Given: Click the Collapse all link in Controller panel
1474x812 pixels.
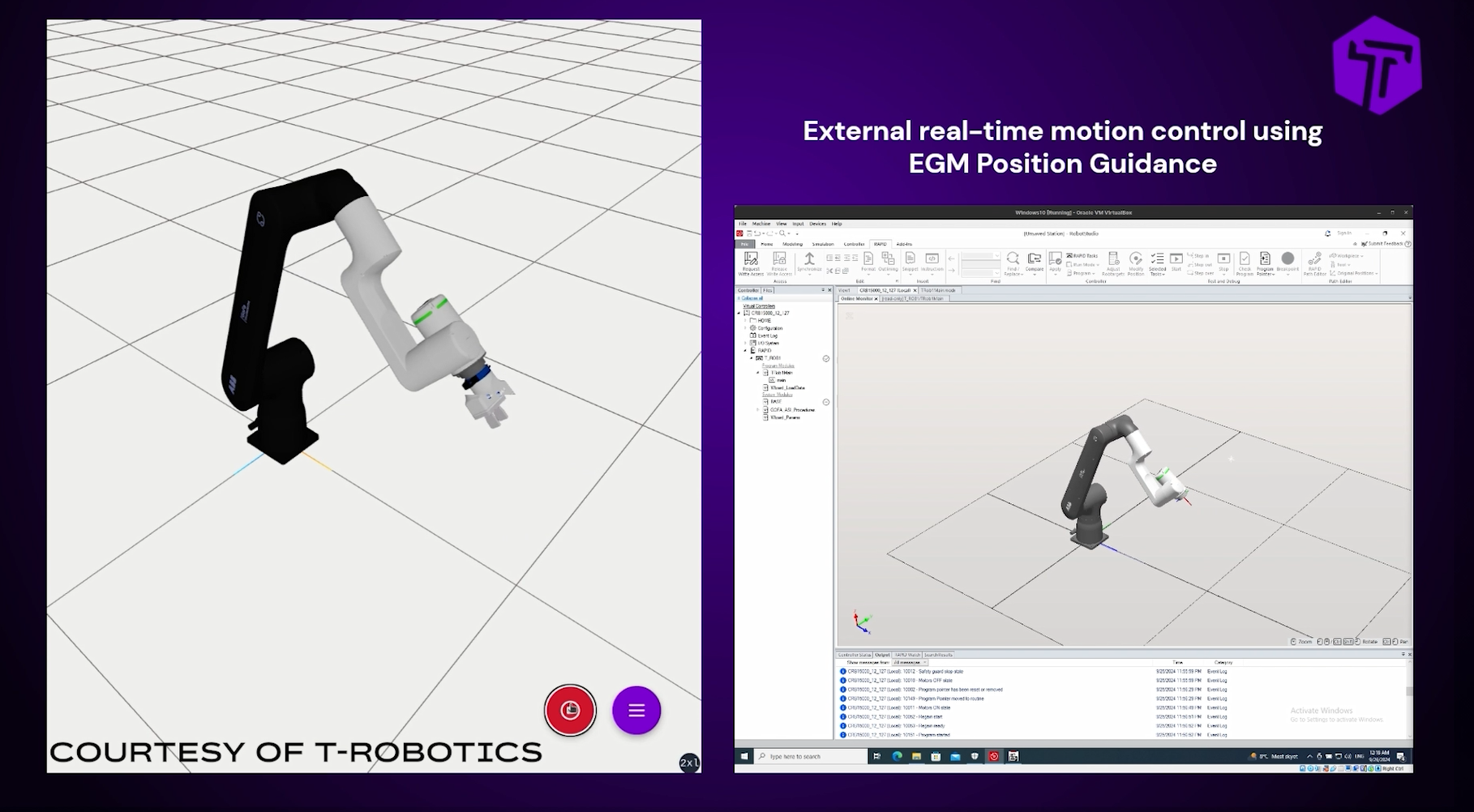Looking at the screenshot, I should 752,298.
